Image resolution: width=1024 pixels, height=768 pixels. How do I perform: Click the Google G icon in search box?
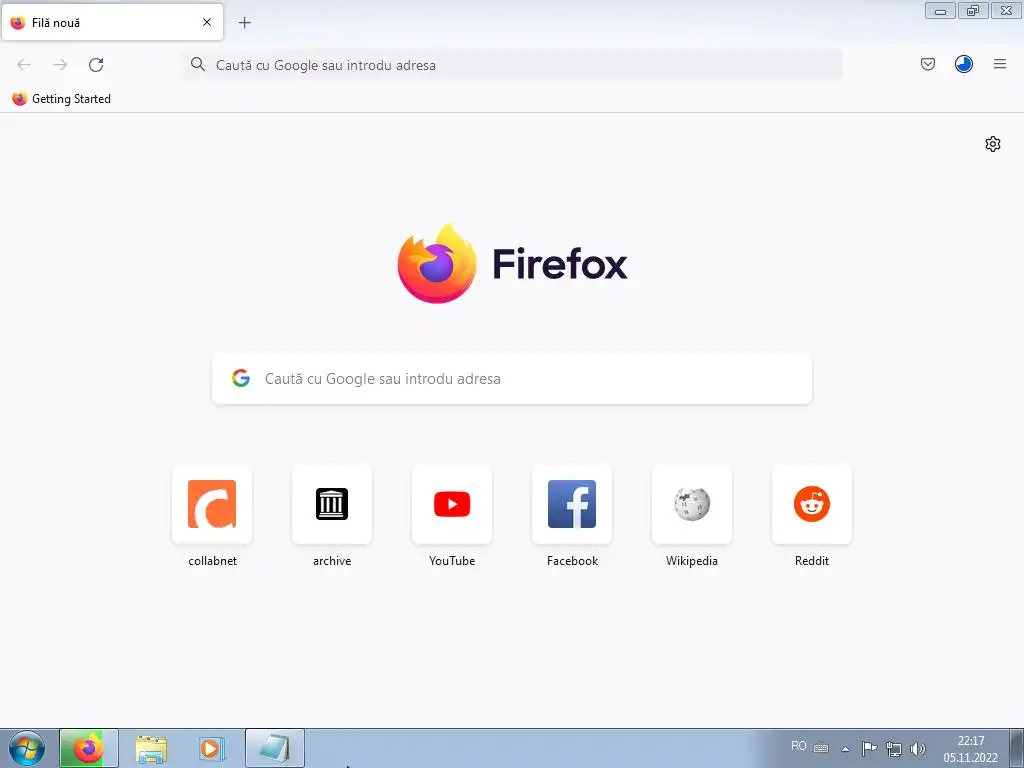pyautogui.click(x=241, y=378)
